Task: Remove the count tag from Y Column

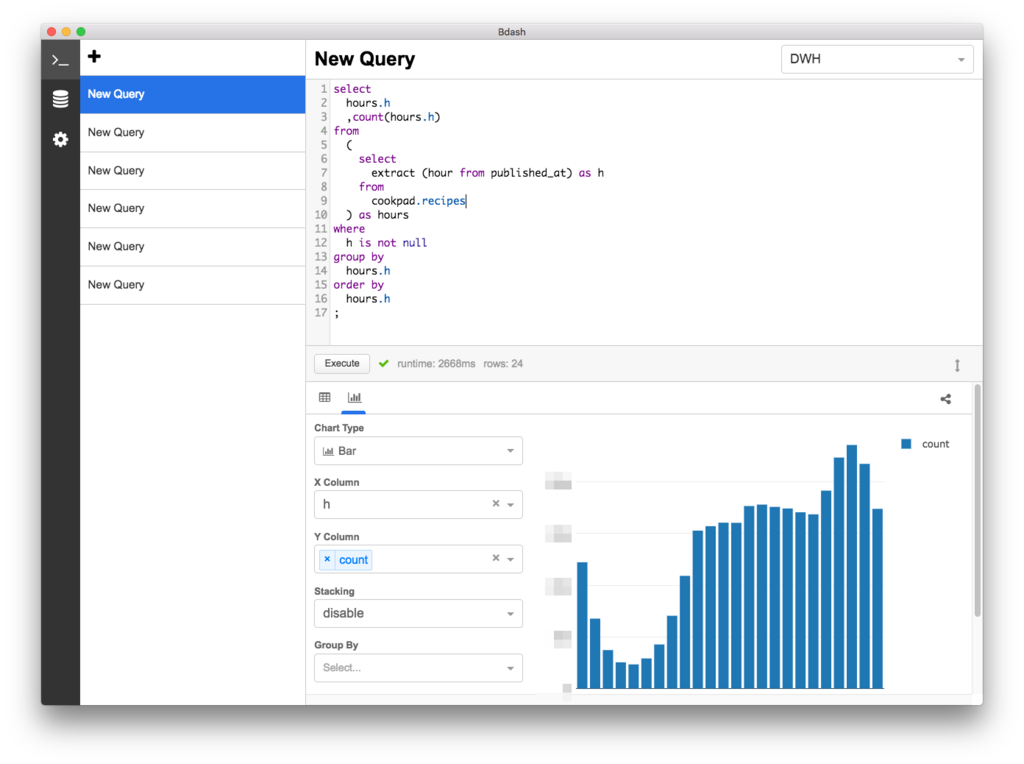Action: tap(327, 560)
